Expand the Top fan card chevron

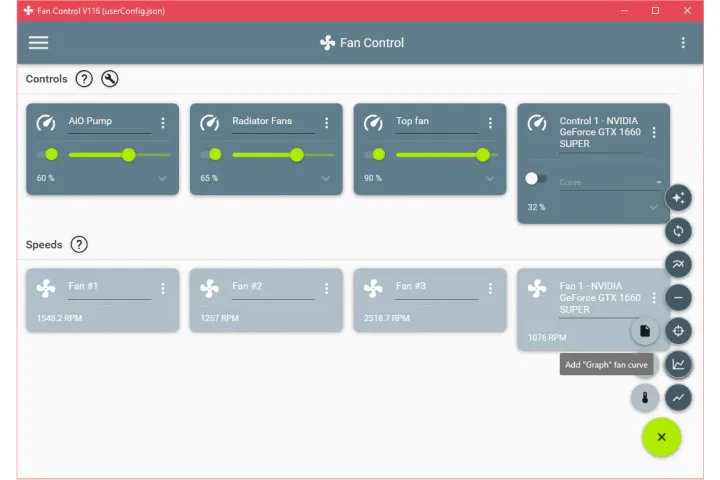[x=489, y=178]
